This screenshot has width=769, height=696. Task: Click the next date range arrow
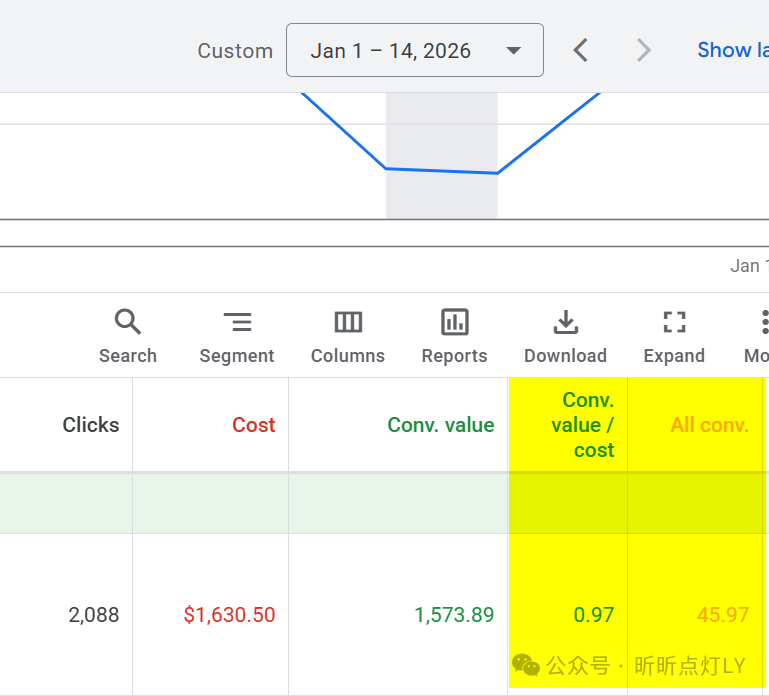(644, 50)
